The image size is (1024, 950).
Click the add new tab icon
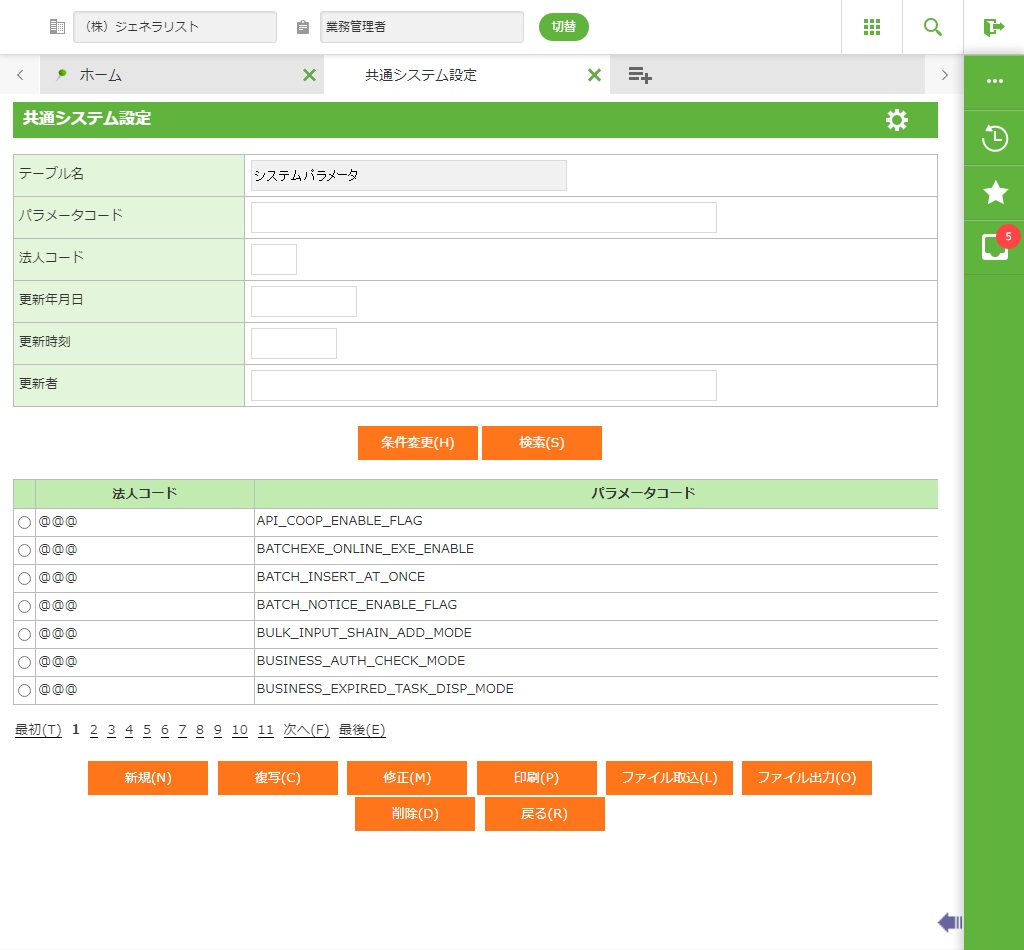tap(640, 75)
